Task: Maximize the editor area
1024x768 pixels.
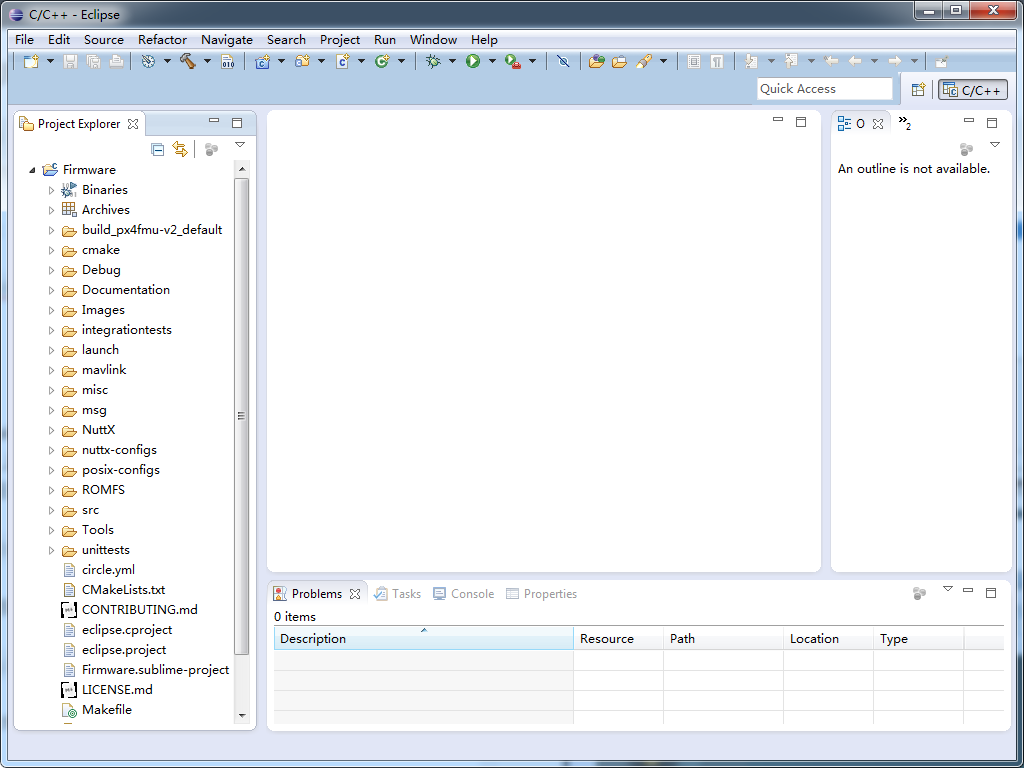Action: [x=801, y=122]
